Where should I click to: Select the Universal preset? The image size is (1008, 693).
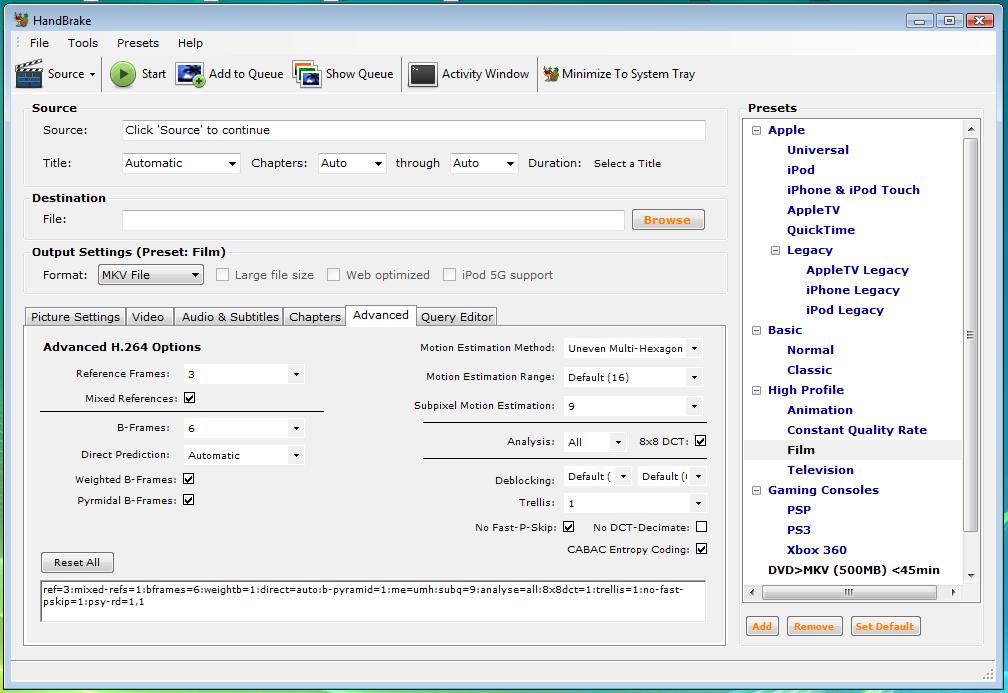818,150
